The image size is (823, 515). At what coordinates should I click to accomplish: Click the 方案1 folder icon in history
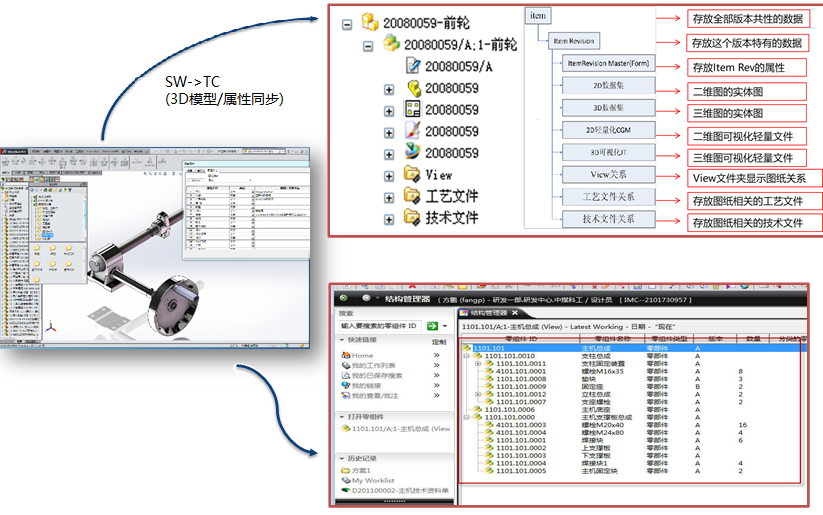(x=345, y=470)
